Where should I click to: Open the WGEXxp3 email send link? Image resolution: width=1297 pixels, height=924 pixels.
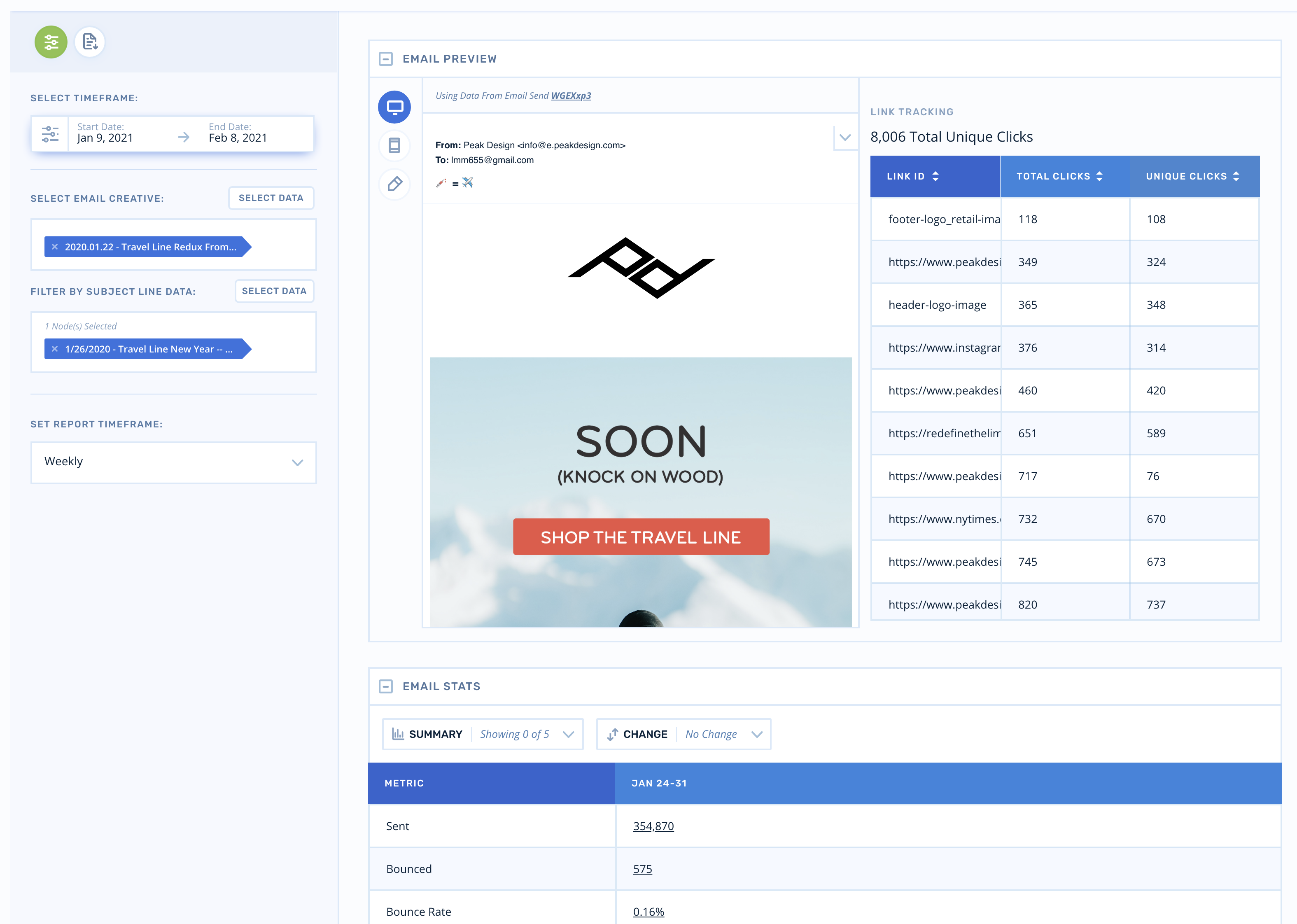[571, 96]
